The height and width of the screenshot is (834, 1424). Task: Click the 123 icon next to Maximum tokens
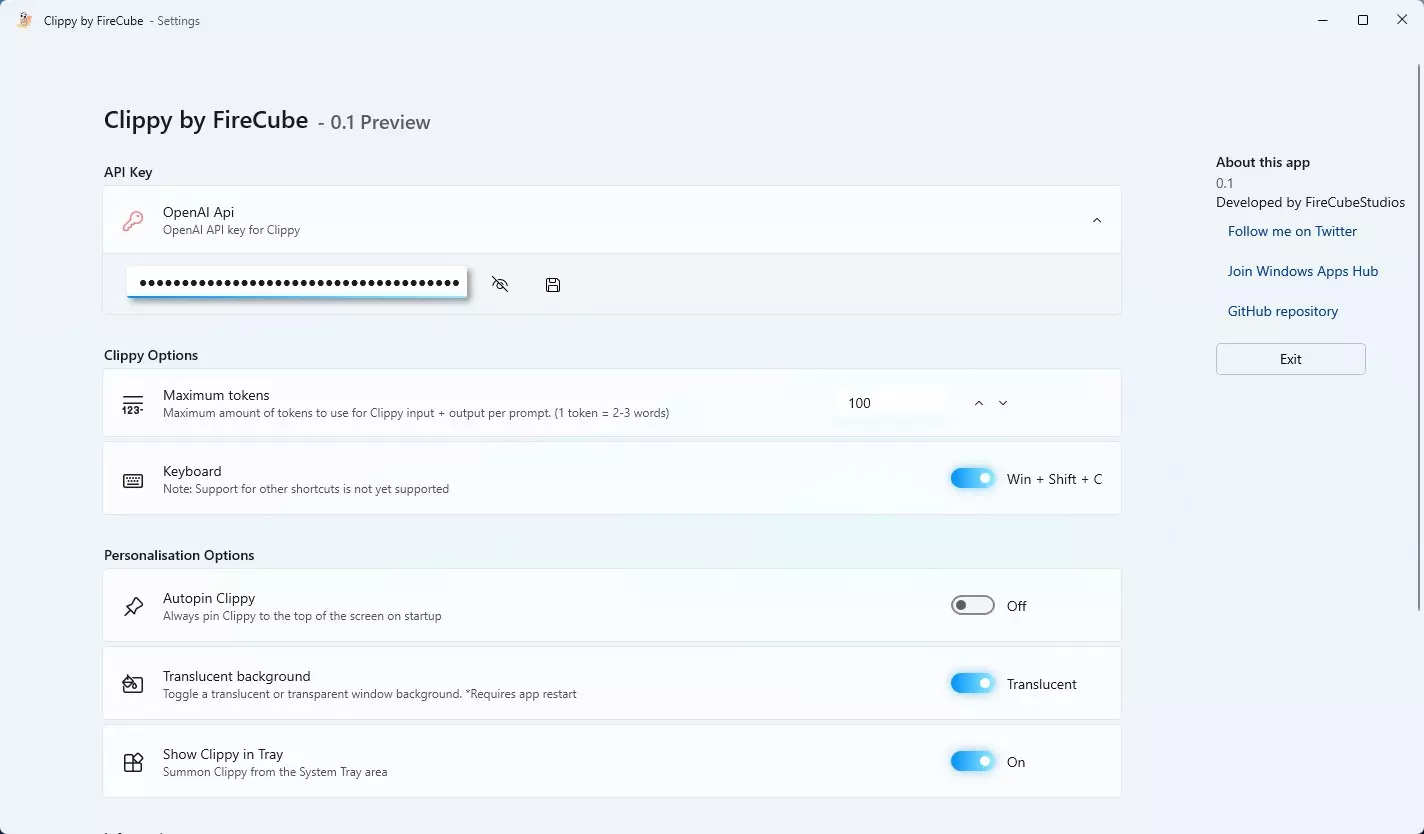click(x=132, y=403)
